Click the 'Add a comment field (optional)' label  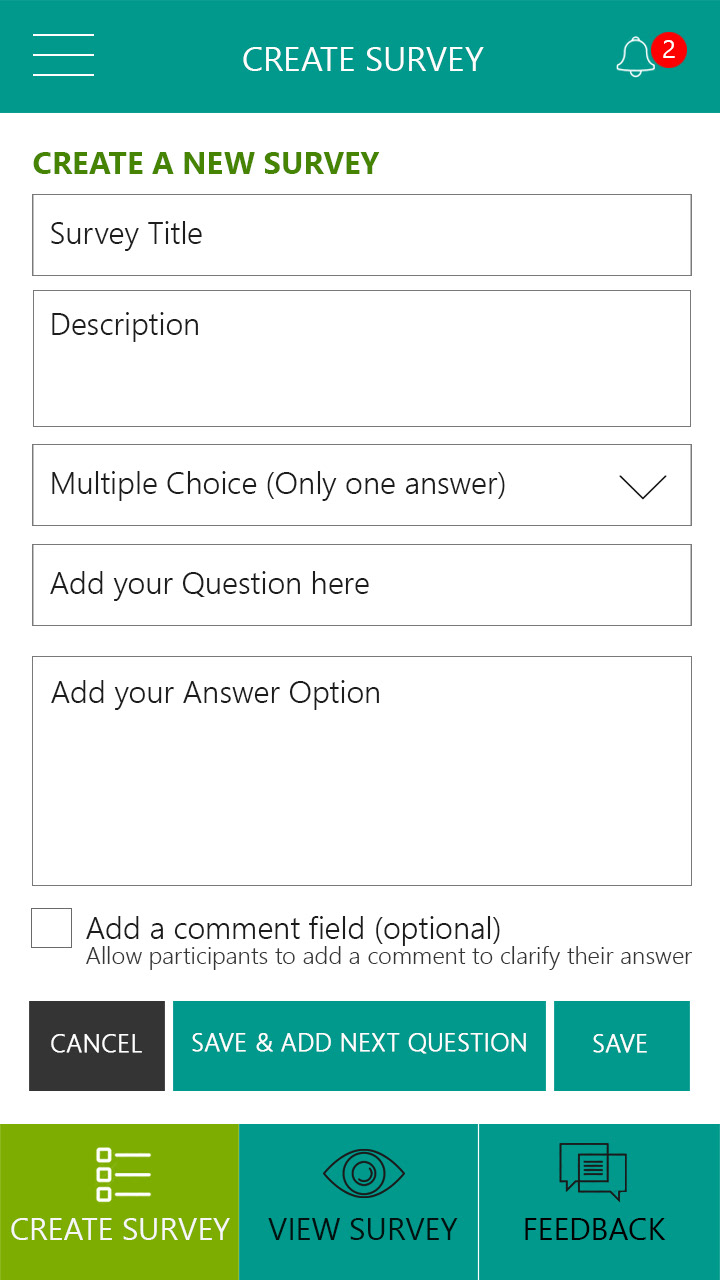click(x=293, y=929)
